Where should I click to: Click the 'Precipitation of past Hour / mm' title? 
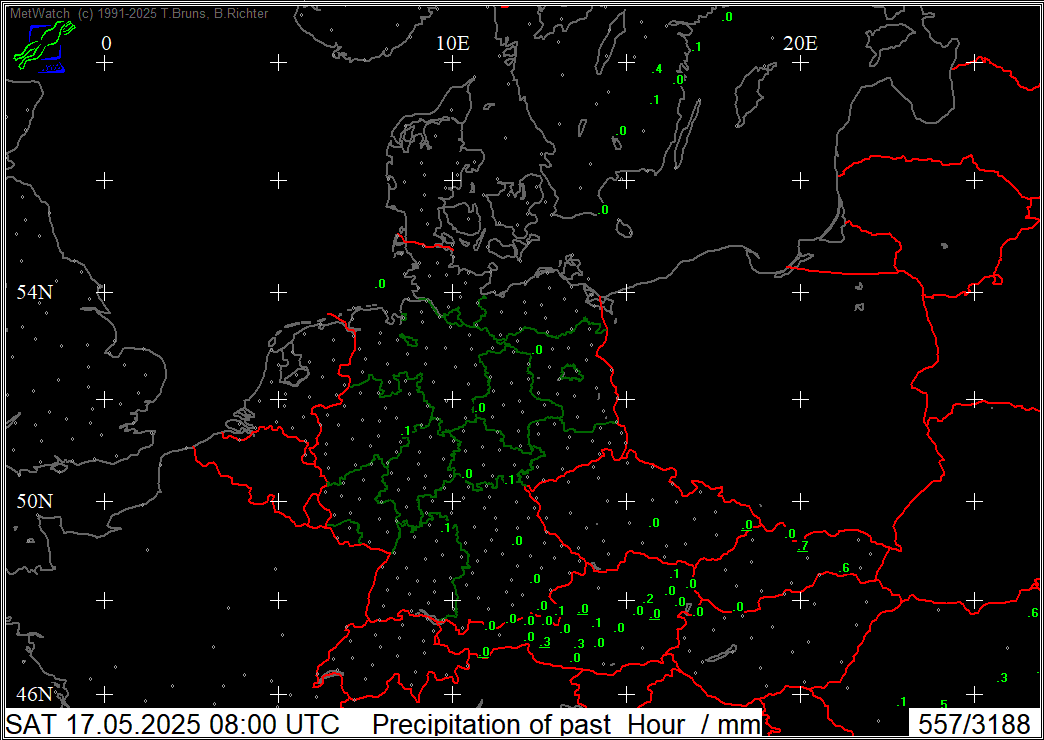point(566,723)
